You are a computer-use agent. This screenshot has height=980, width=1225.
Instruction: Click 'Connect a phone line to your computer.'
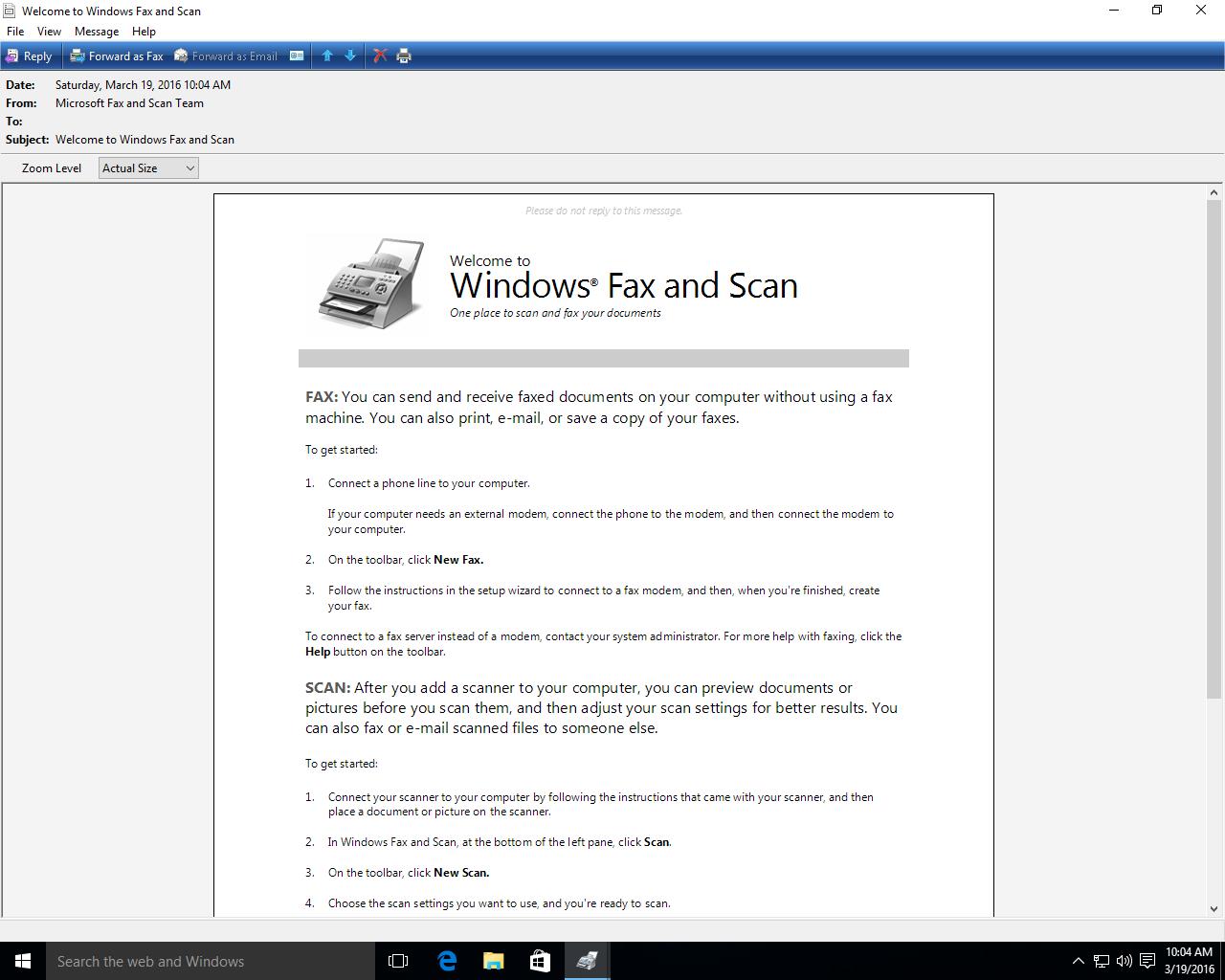point(429,483)
